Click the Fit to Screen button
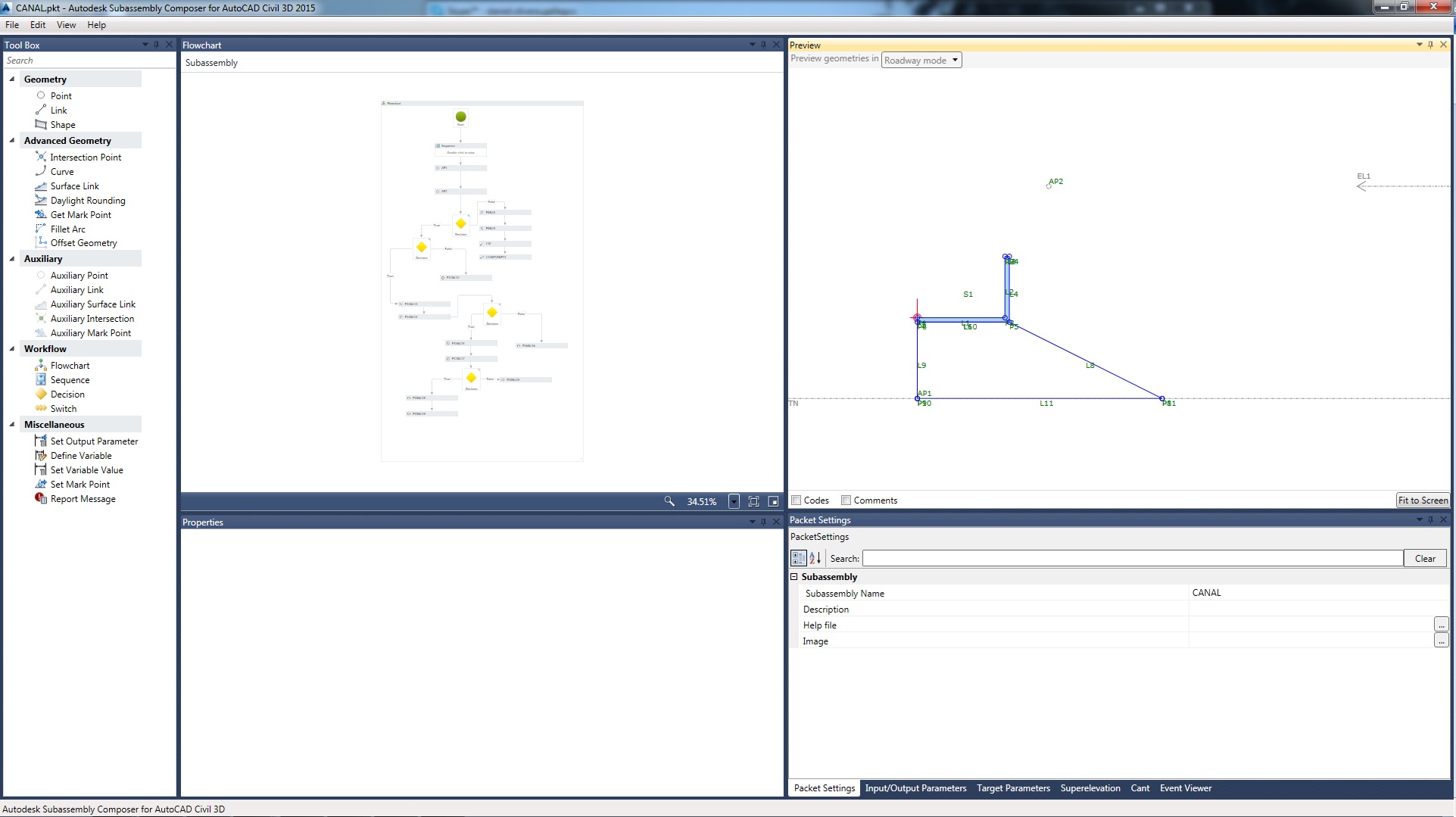 pyautogui.click(x=1422, y=500)
